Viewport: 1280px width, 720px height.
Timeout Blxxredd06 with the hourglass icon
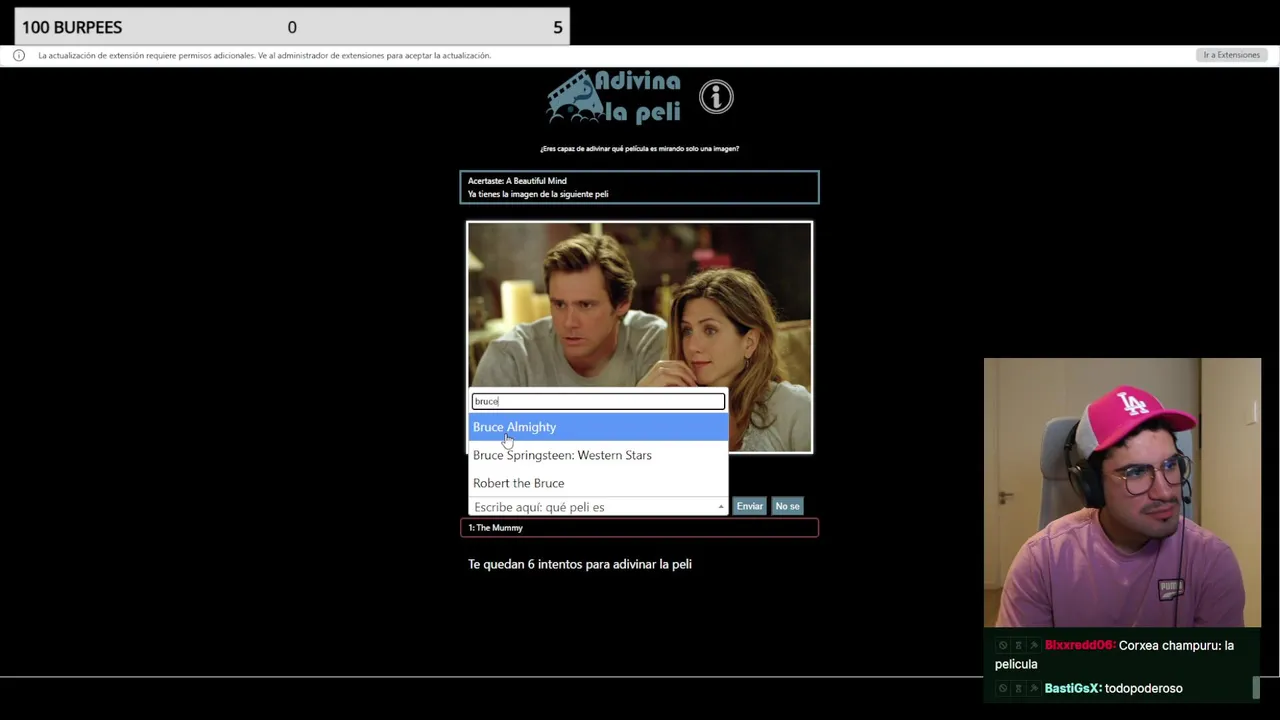tap(1019, 646)
